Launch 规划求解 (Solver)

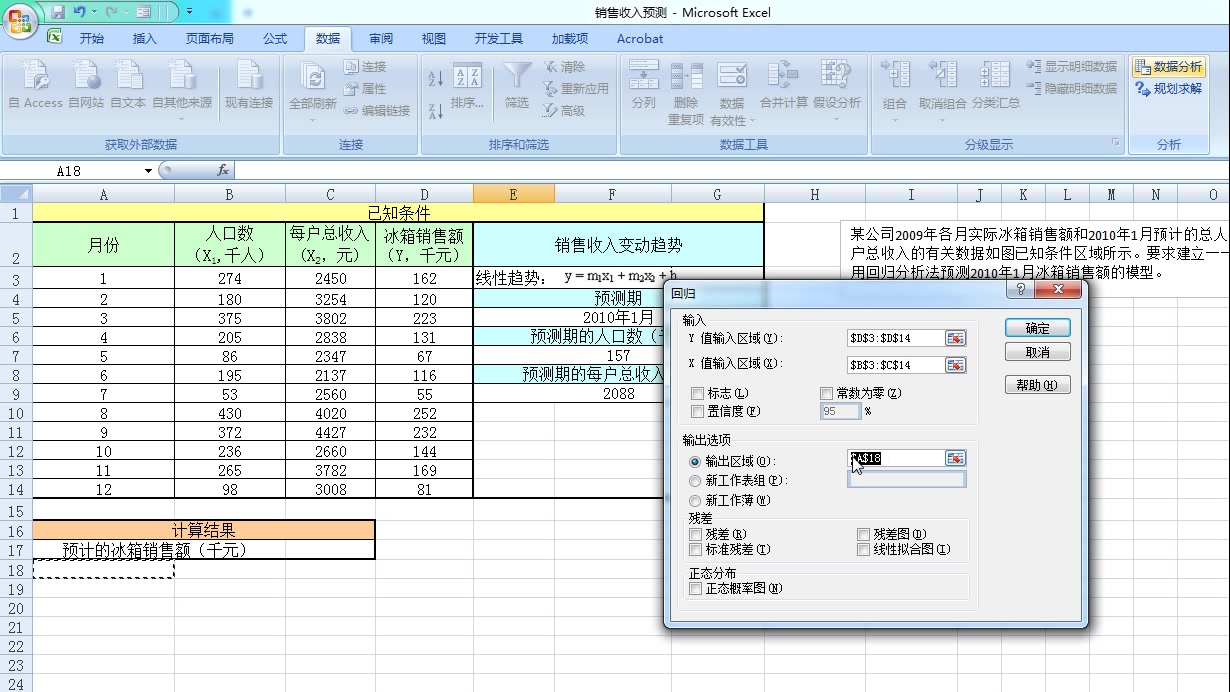click(x=1168, y=88)
